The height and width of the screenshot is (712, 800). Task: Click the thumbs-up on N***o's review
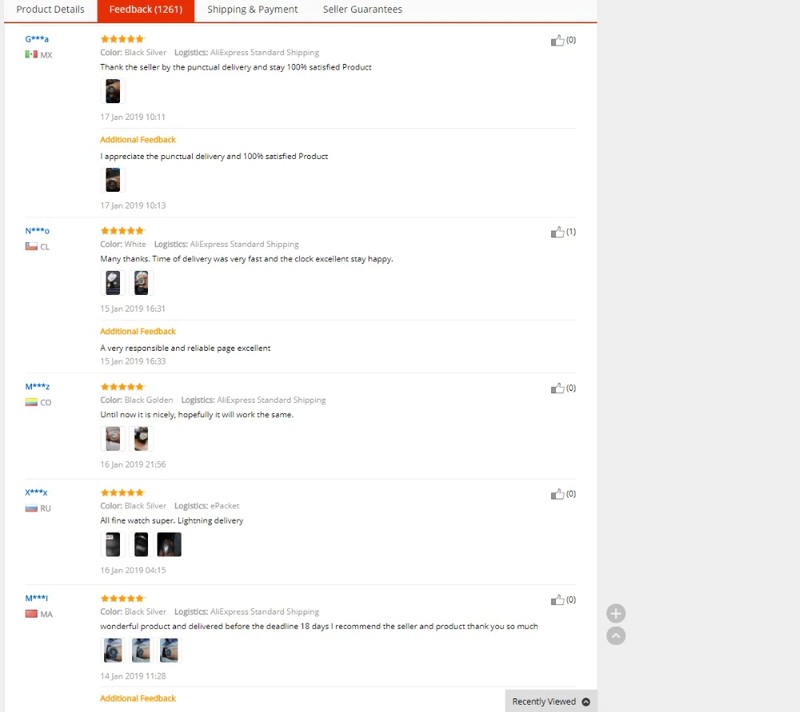tap(557, 232)
